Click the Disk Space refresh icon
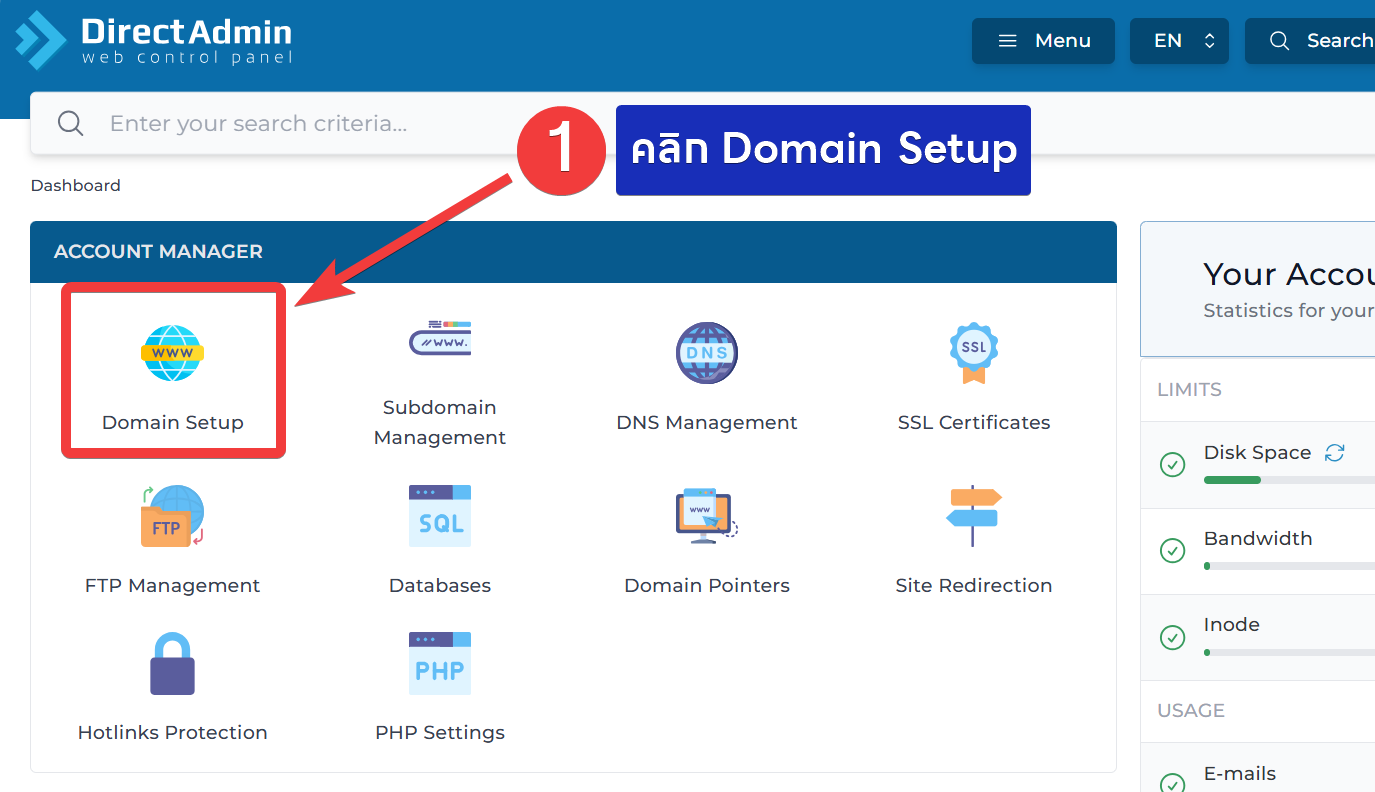This screenshot has width=1375, height=792. click(x=1334, y=453)
